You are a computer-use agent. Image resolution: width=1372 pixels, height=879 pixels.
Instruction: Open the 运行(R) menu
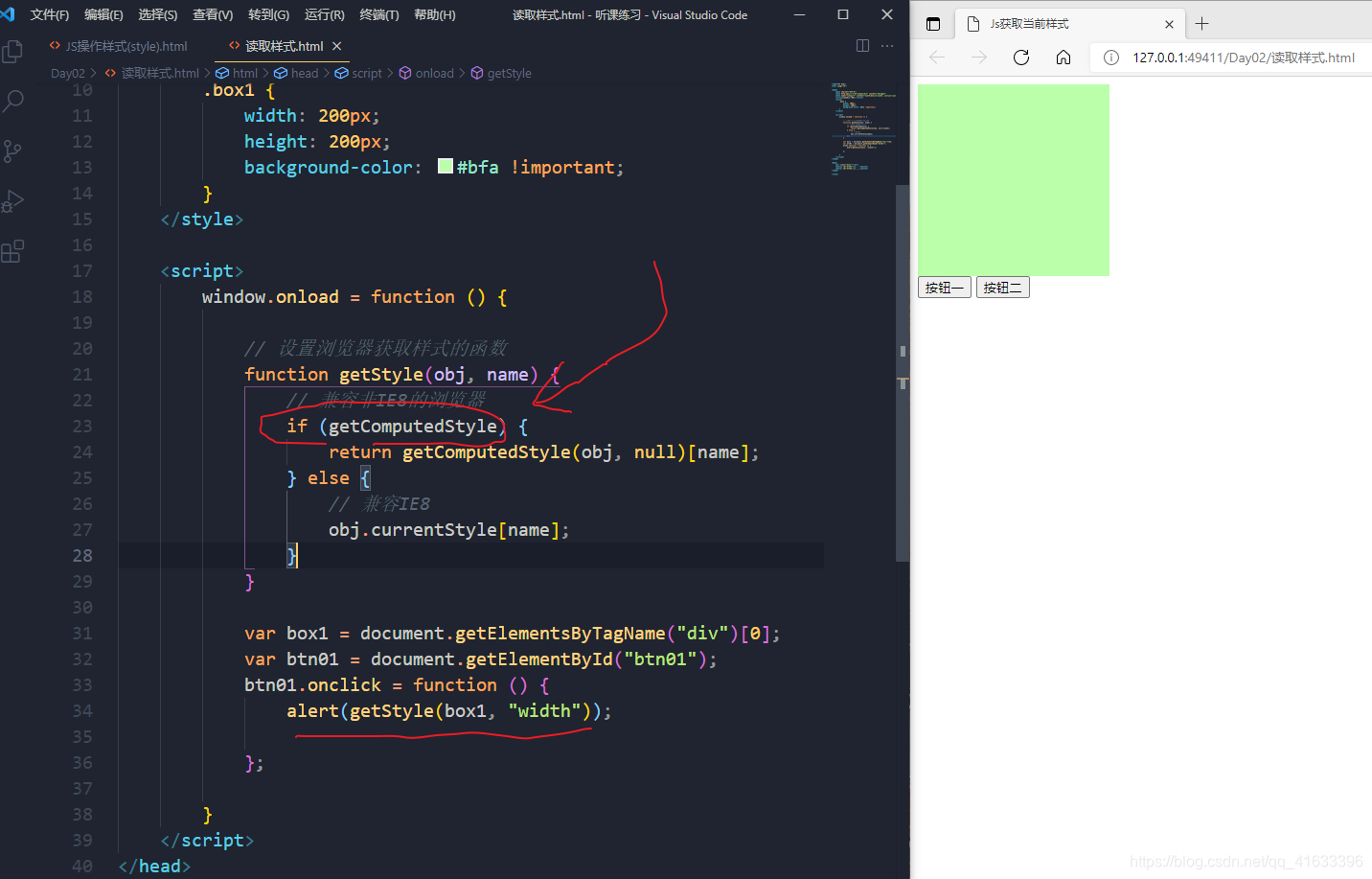tap(325, 14)
